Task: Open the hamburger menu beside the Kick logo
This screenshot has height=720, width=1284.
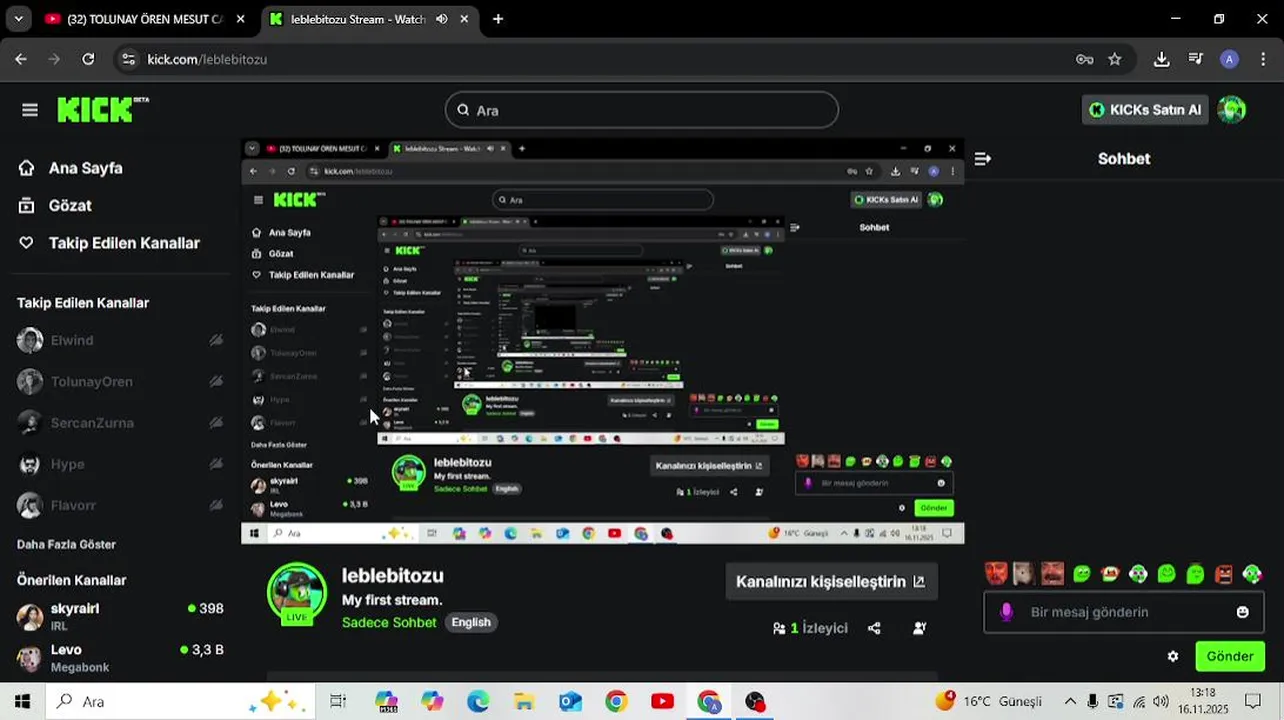Action: coord(30,110)
